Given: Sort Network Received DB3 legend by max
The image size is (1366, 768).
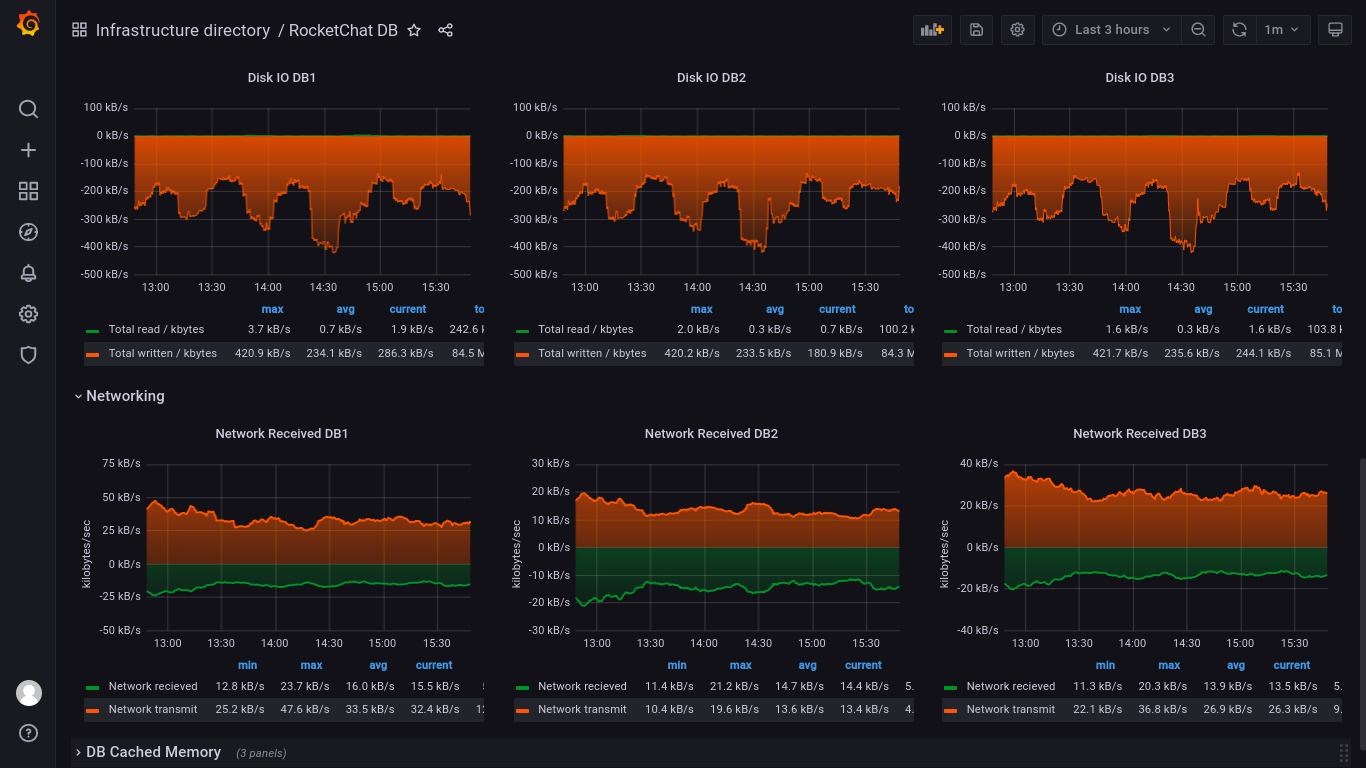Looking at the screenshot, I should (1169, 665).
